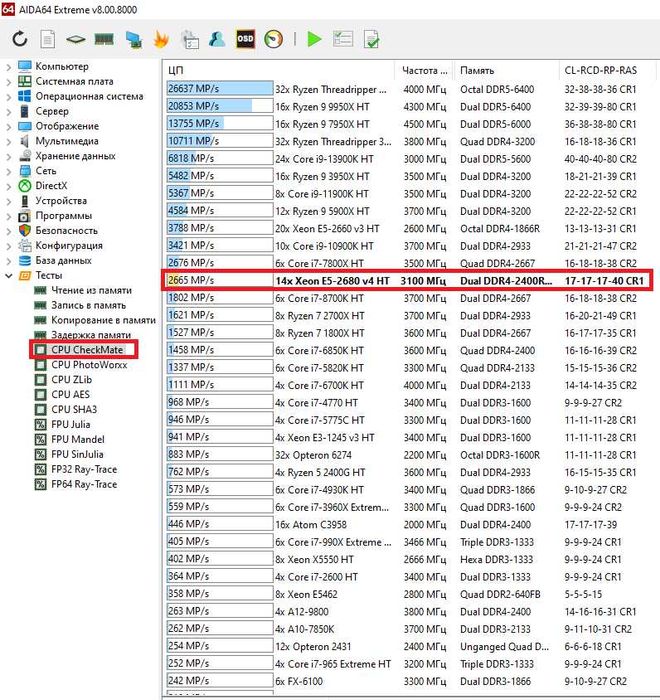This screenshot has width=660, height=700.
Task: Open Копирование в памяти test
Action: (x=104, y=320)
